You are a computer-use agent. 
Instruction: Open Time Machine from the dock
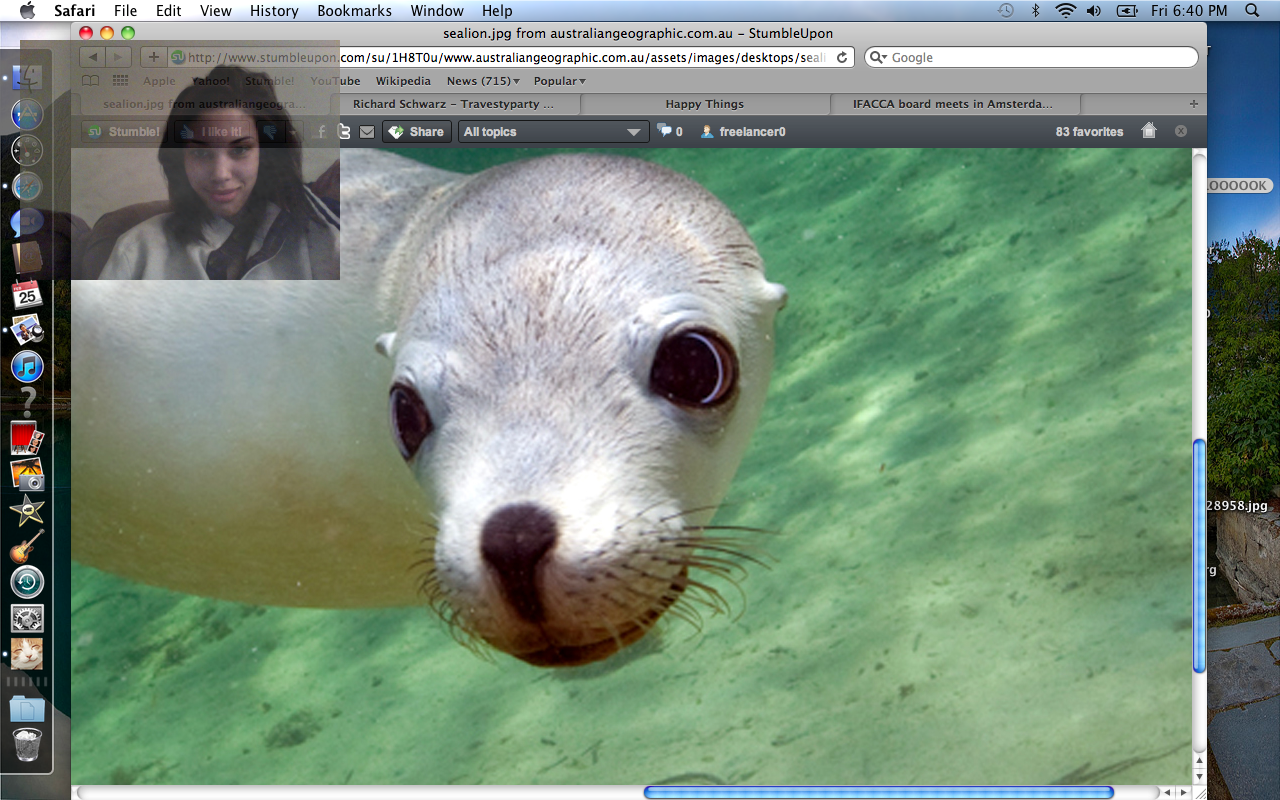click(27, 581)
